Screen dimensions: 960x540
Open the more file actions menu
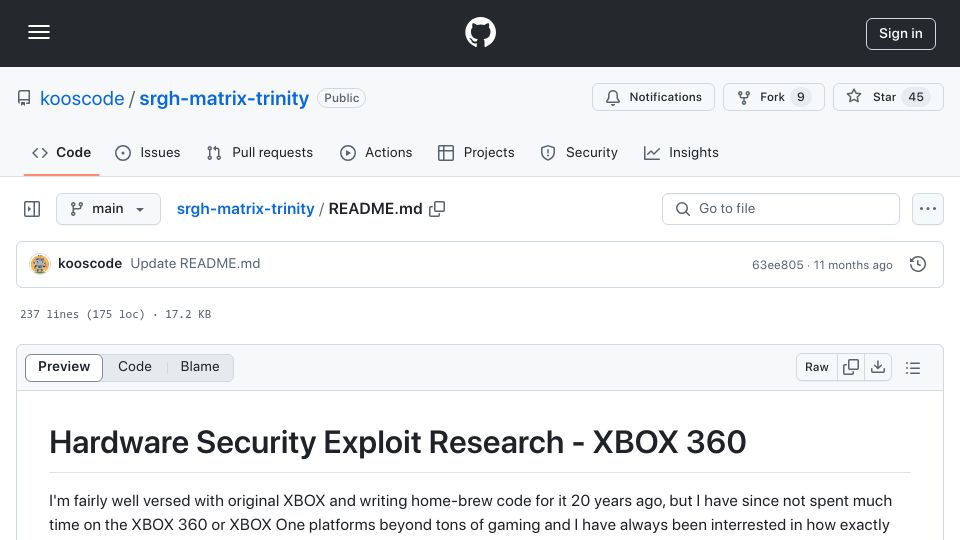[x=928, y=209]
